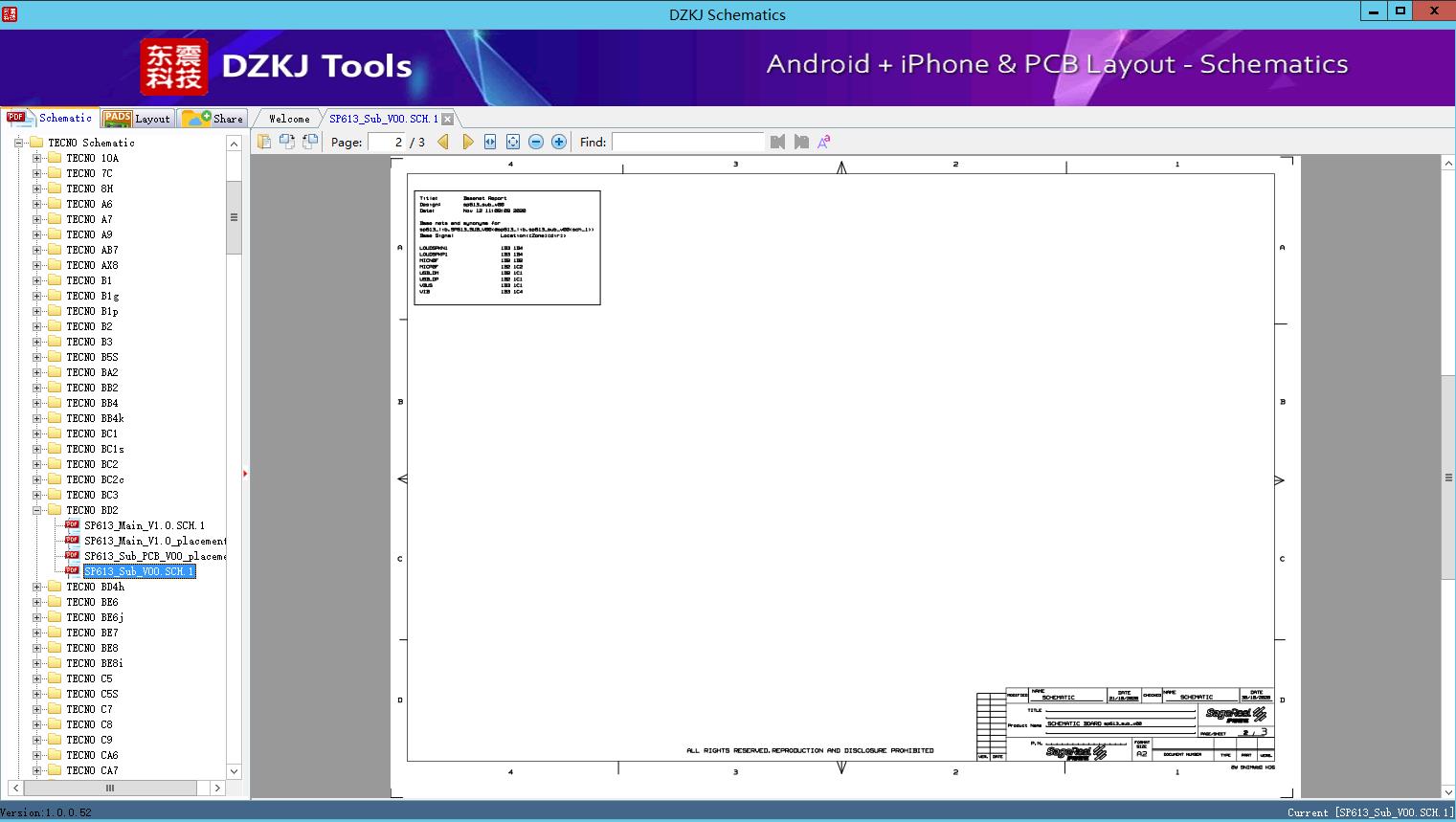Viewport: 1456px width, 822px height.
Task: Click red arrow to collapse side panel
Action: click(x=245, y=474)
